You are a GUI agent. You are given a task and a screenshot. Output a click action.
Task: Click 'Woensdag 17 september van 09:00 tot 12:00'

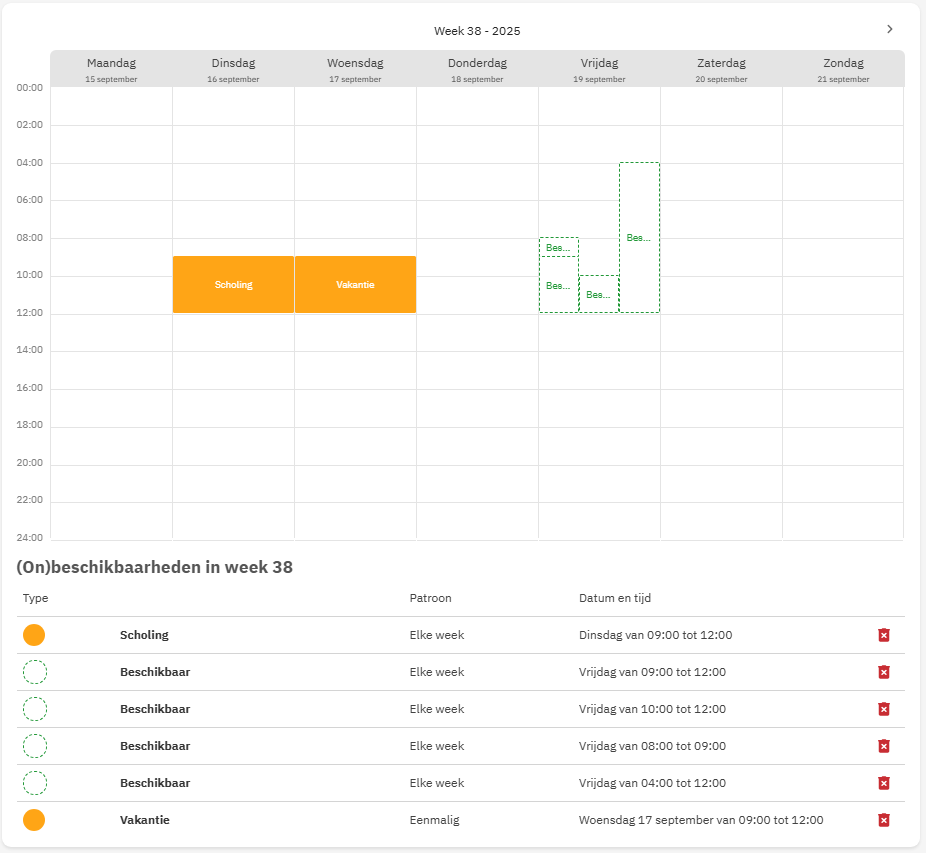tap(701, 820)
